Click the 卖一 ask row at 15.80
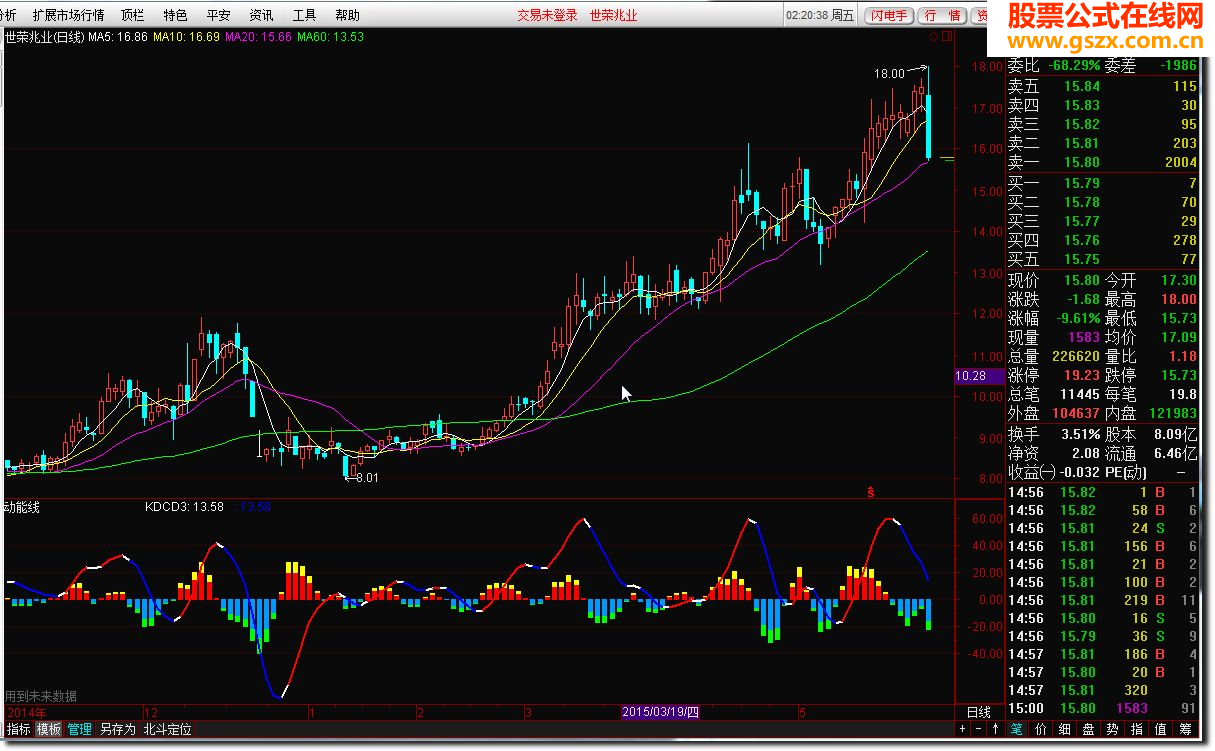Viewport: 1215px width, 751px height. (x=1102, y=162)
